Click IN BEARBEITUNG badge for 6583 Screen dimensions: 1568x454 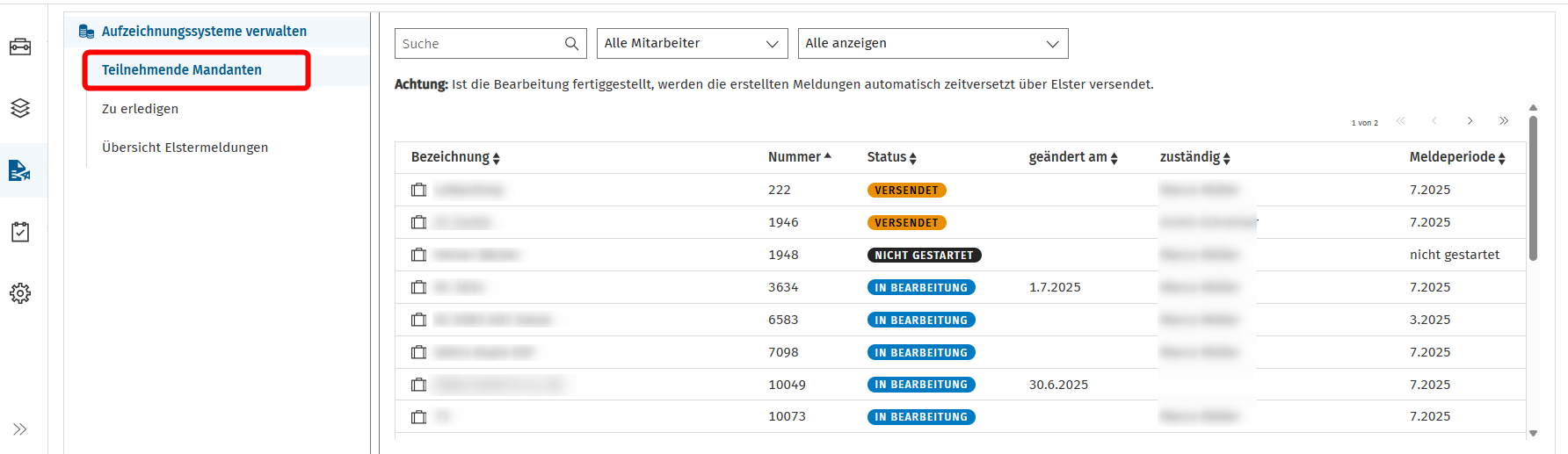click(921, 320)
